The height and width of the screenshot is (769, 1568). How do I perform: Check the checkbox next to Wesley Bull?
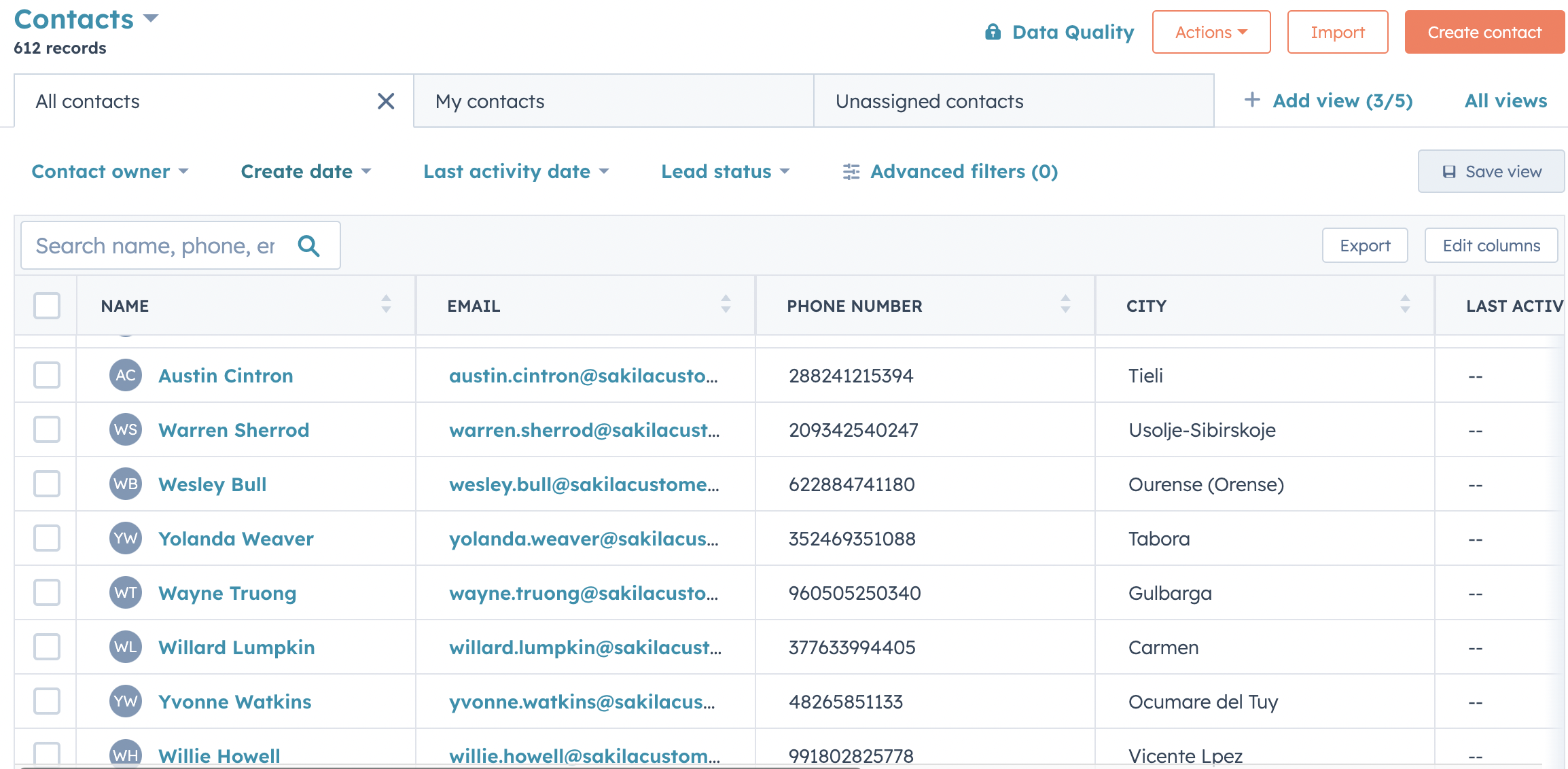pyautogui.click(x=46, y=484)
